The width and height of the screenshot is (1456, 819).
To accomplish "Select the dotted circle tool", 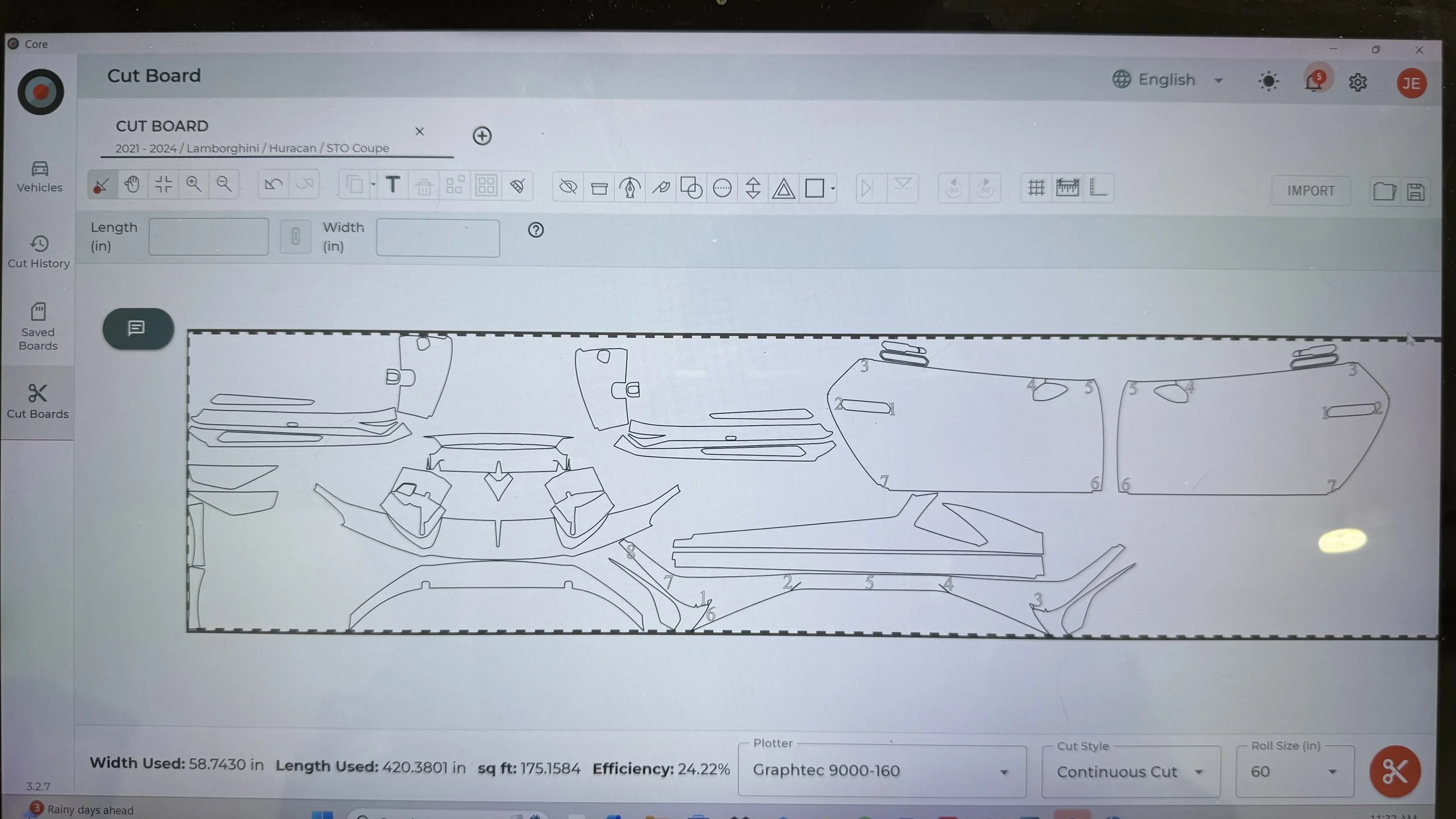I will click(x=722, y=188).
